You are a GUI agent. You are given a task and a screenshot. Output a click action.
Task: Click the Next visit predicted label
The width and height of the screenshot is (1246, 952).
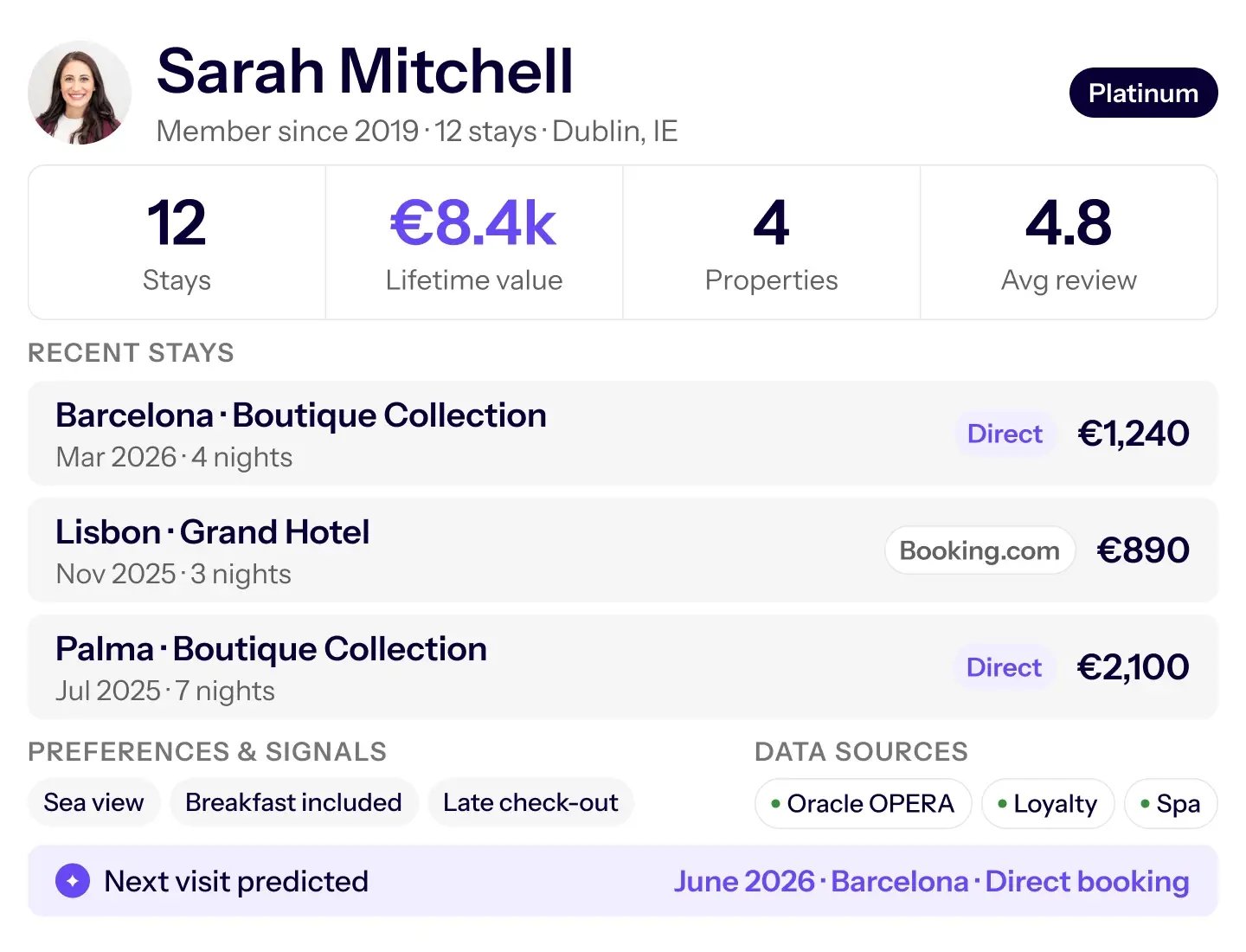[236, 881]
